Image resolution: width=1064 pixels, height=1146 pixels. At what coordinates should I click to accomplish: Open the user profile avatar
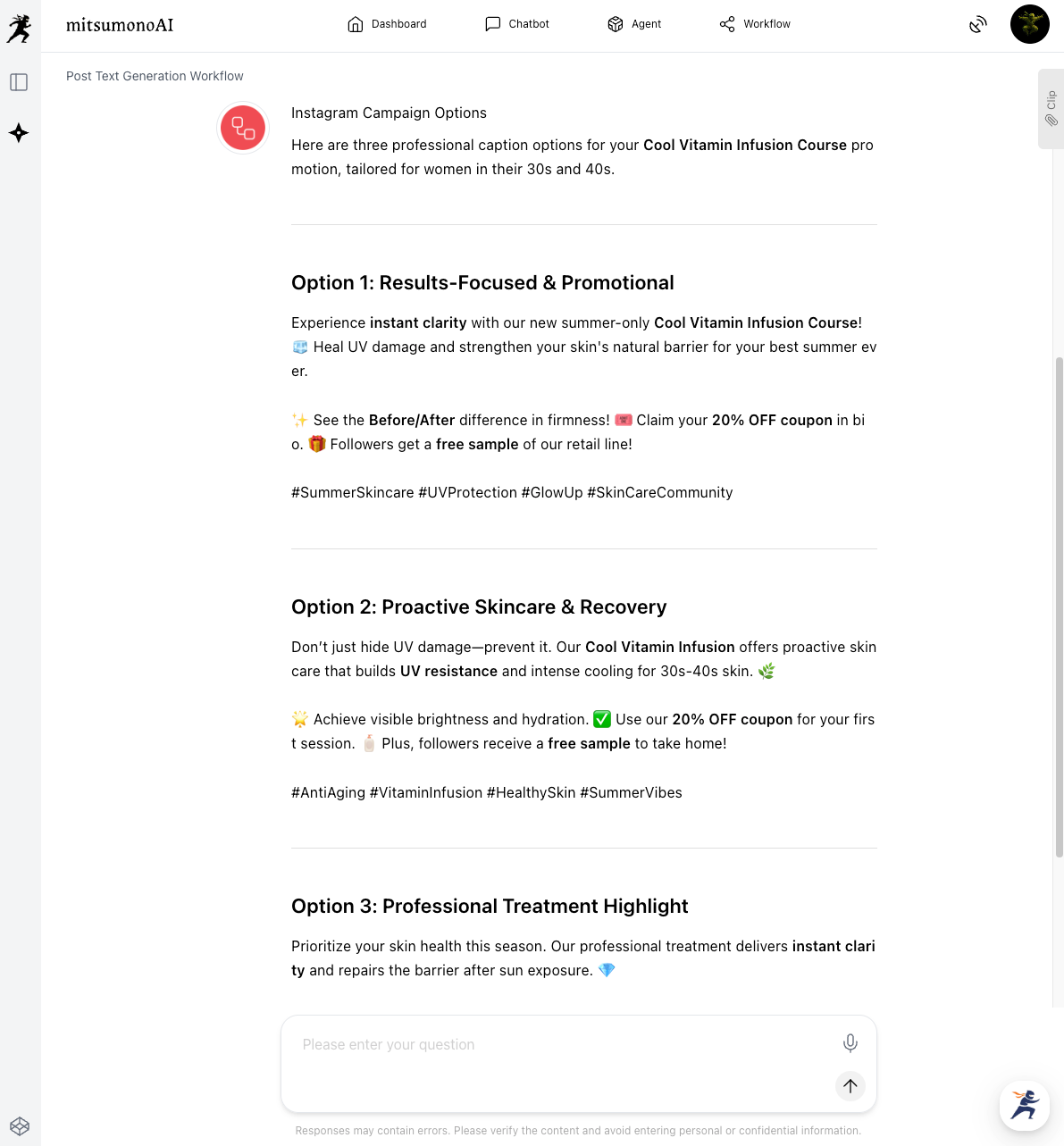(x=1030, y=24)
